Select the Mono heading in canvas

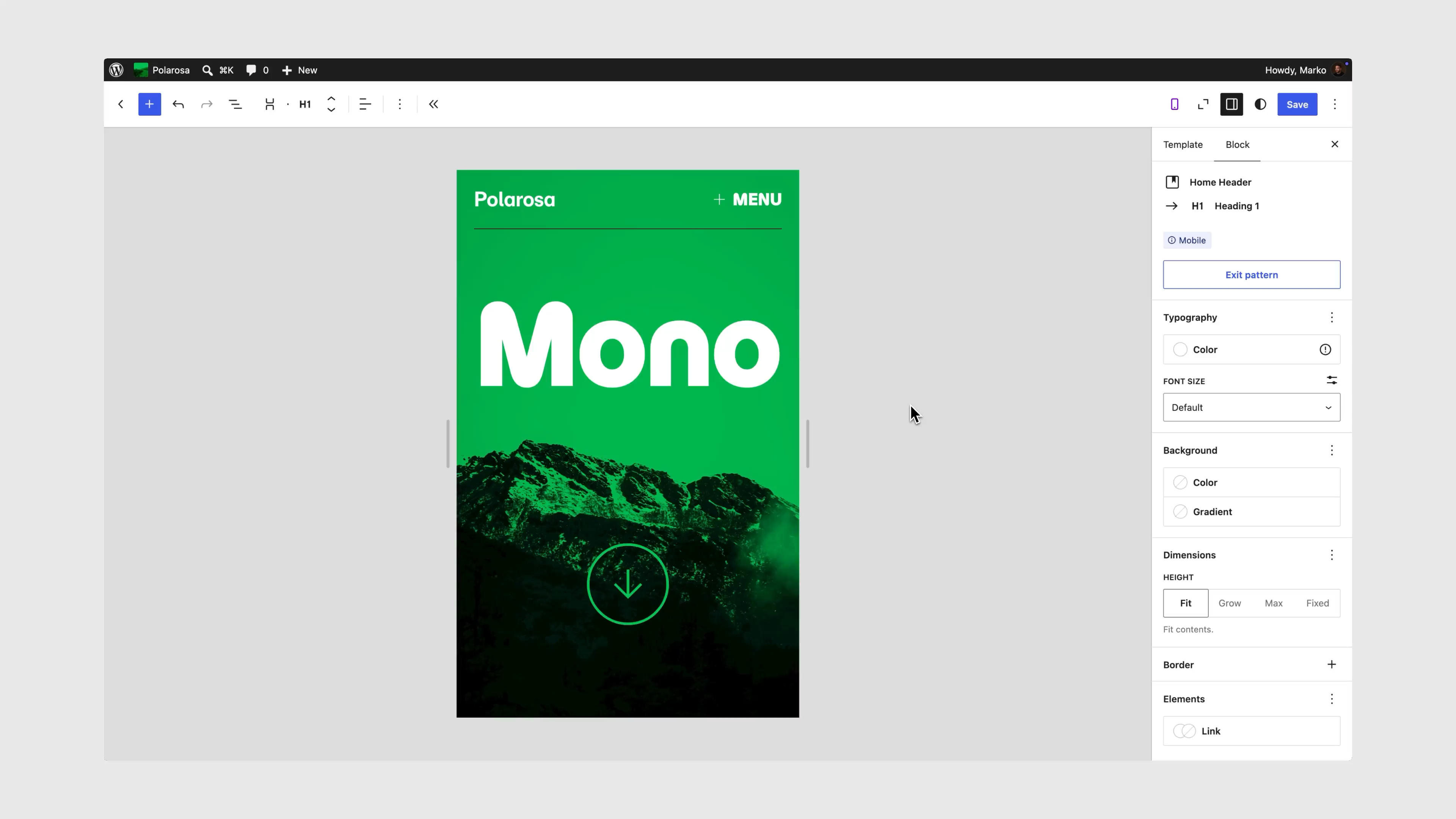(x=629, y=345)
